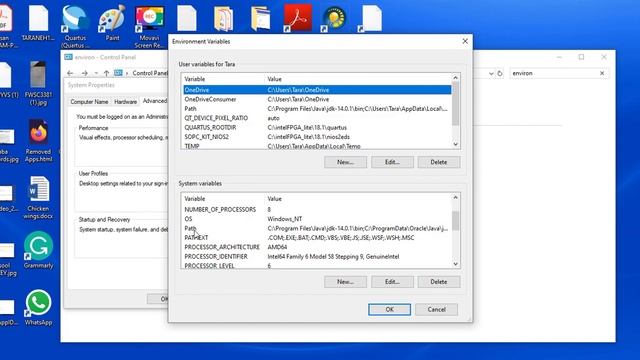Viewport: 640px width, 360px height.
Task: Click the Value column header in System variables
Action: point(358,199)
